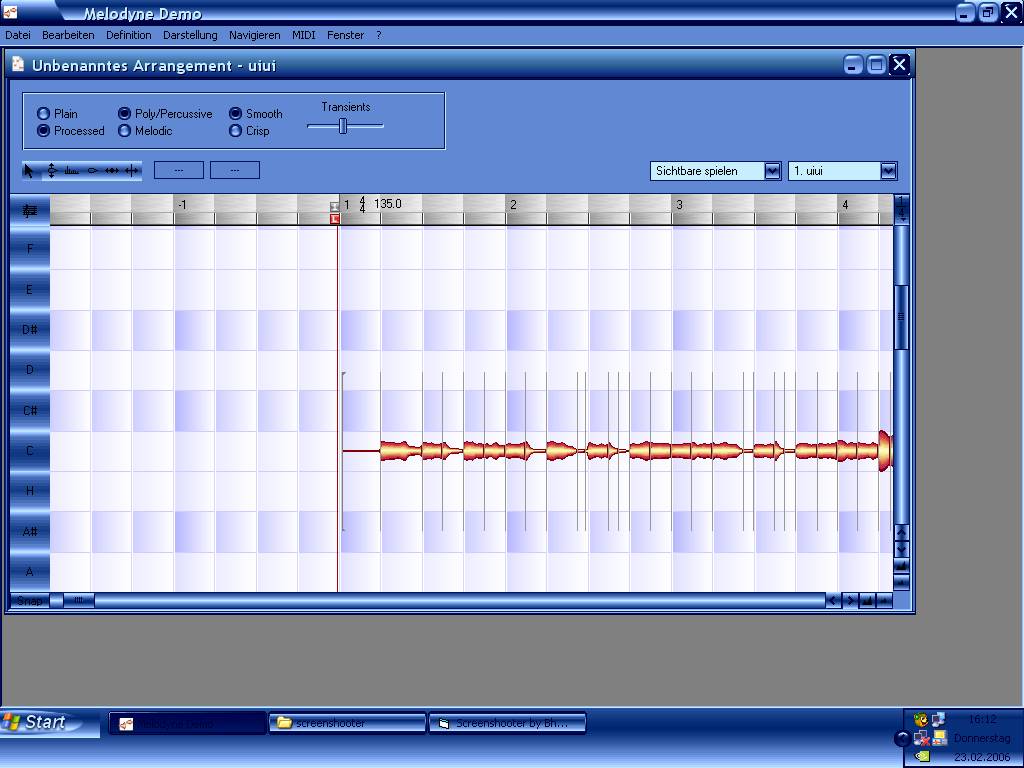Open the Definition menu

click(129, 35)
